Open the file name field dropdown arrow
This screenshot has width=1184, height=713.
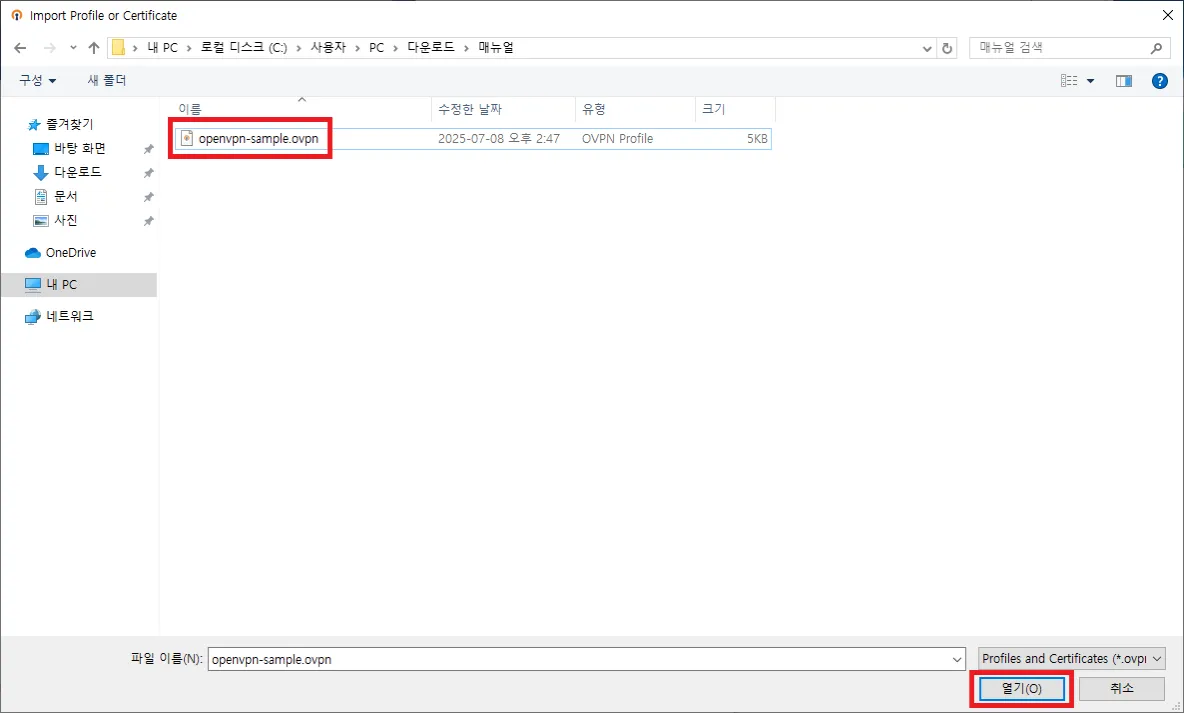pyautogui.click(x=955, y=658)
